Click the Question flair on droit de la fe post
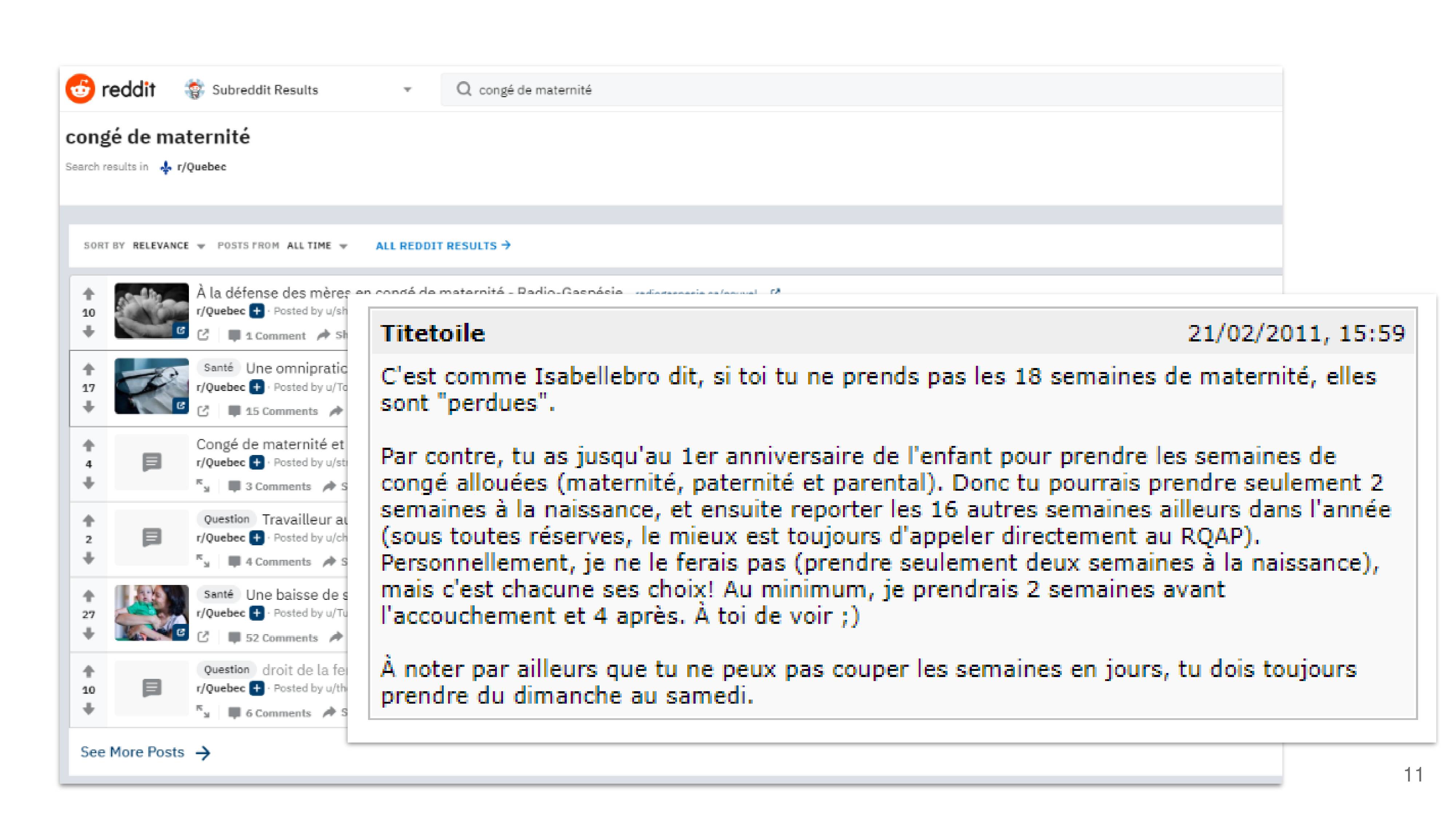 pos(227,669)
